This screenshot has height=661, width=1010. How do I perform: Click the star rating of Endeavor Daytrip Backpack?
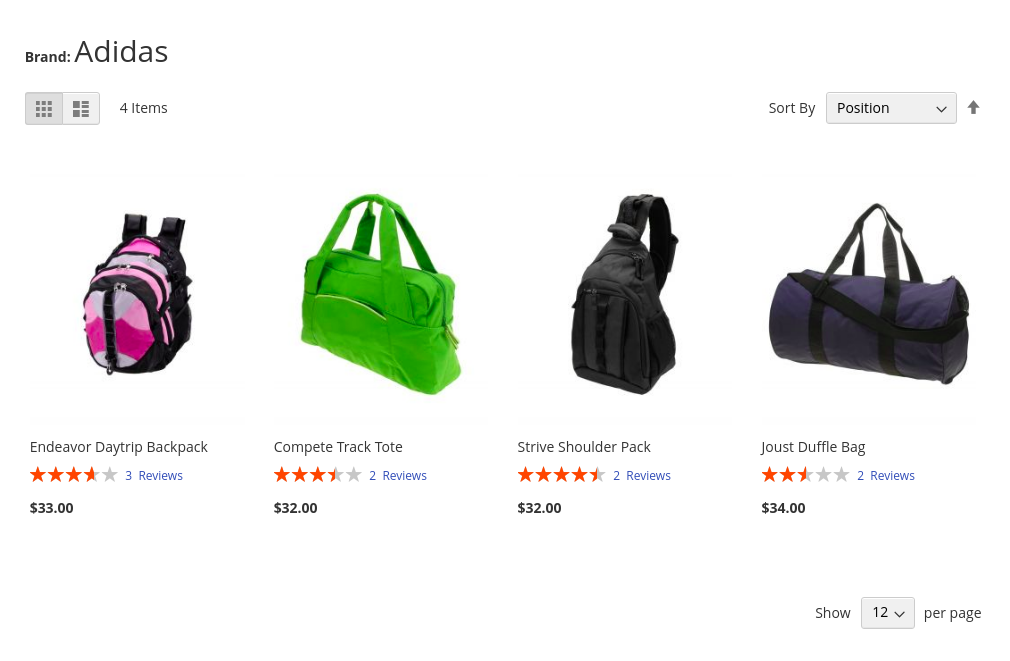pos(74,475)
